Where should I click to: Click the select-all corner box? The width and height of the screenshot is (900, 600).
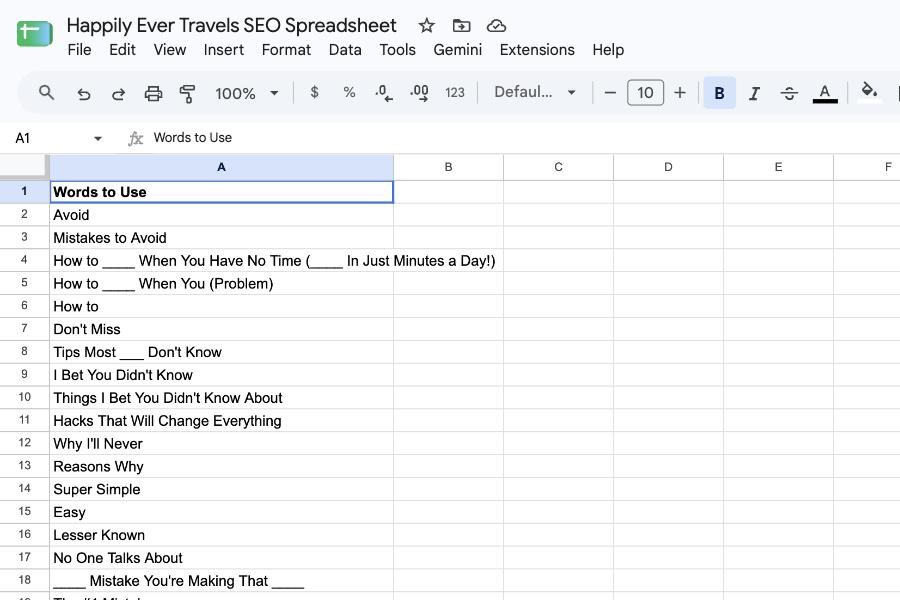pos(24,167)
